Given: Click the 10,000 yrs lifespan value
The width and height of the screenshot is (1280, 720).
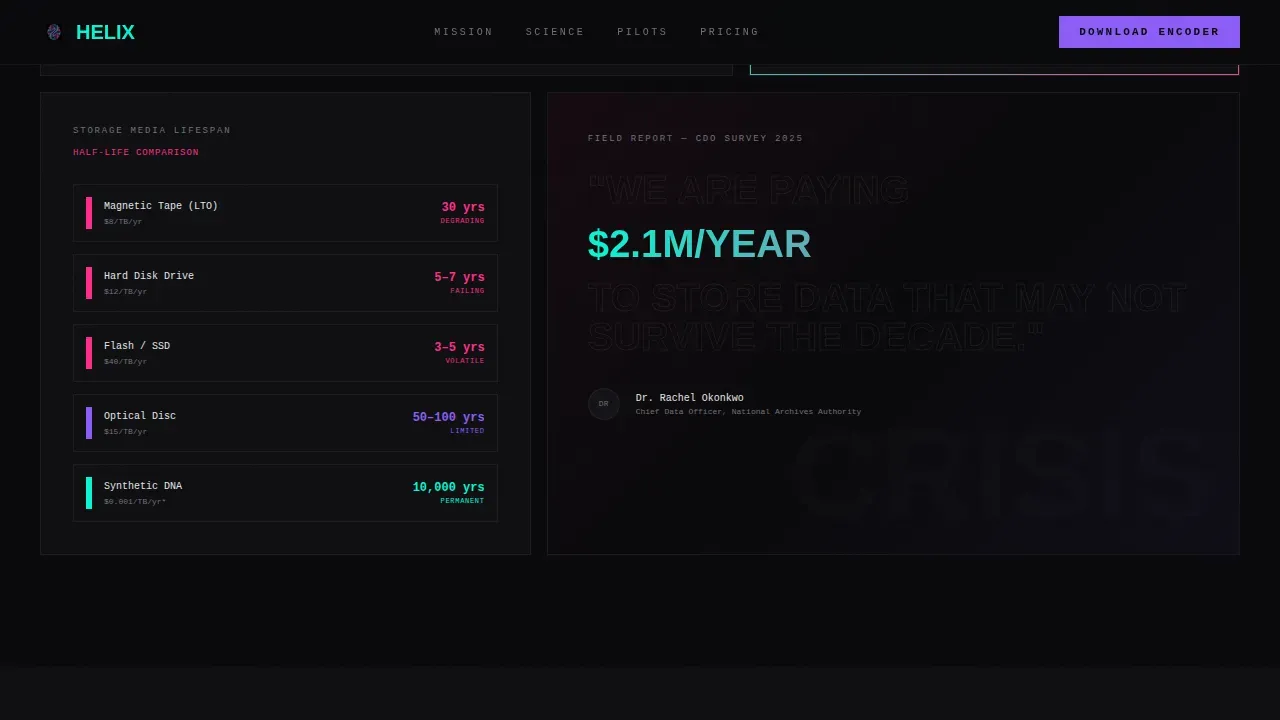Looking at the screenshot, I should 449,487.
